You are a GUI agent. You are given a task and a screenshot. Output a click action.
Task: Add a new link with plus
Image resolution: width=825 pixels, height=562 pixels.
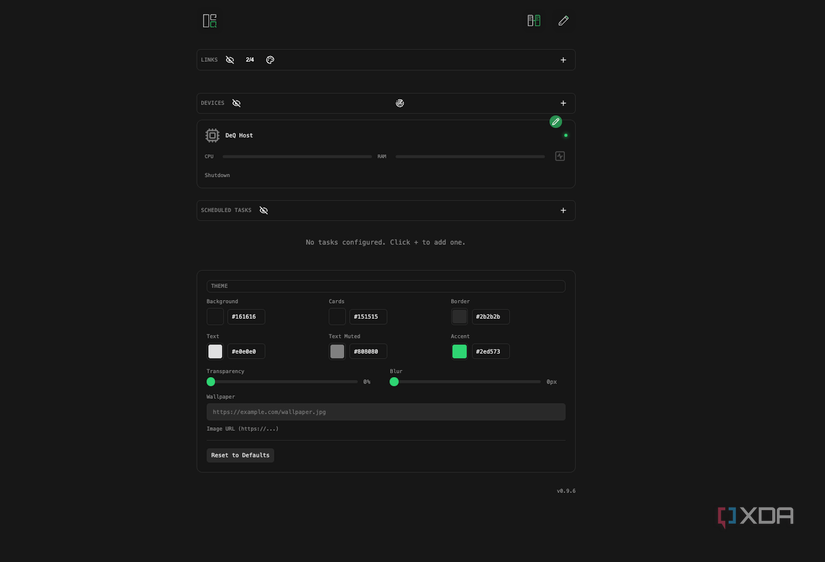click(563, 60)
